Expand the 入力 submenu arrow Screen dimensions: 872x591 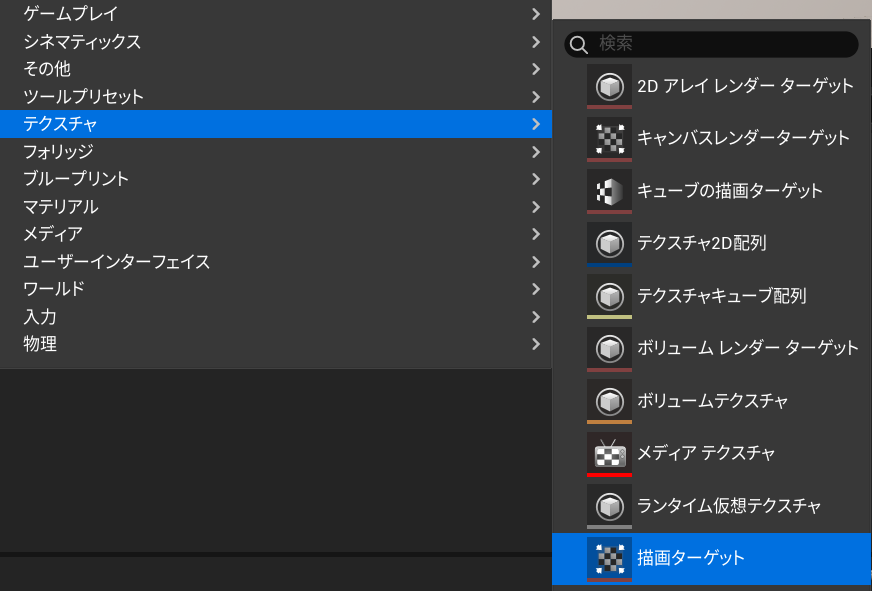click(536, 317)
